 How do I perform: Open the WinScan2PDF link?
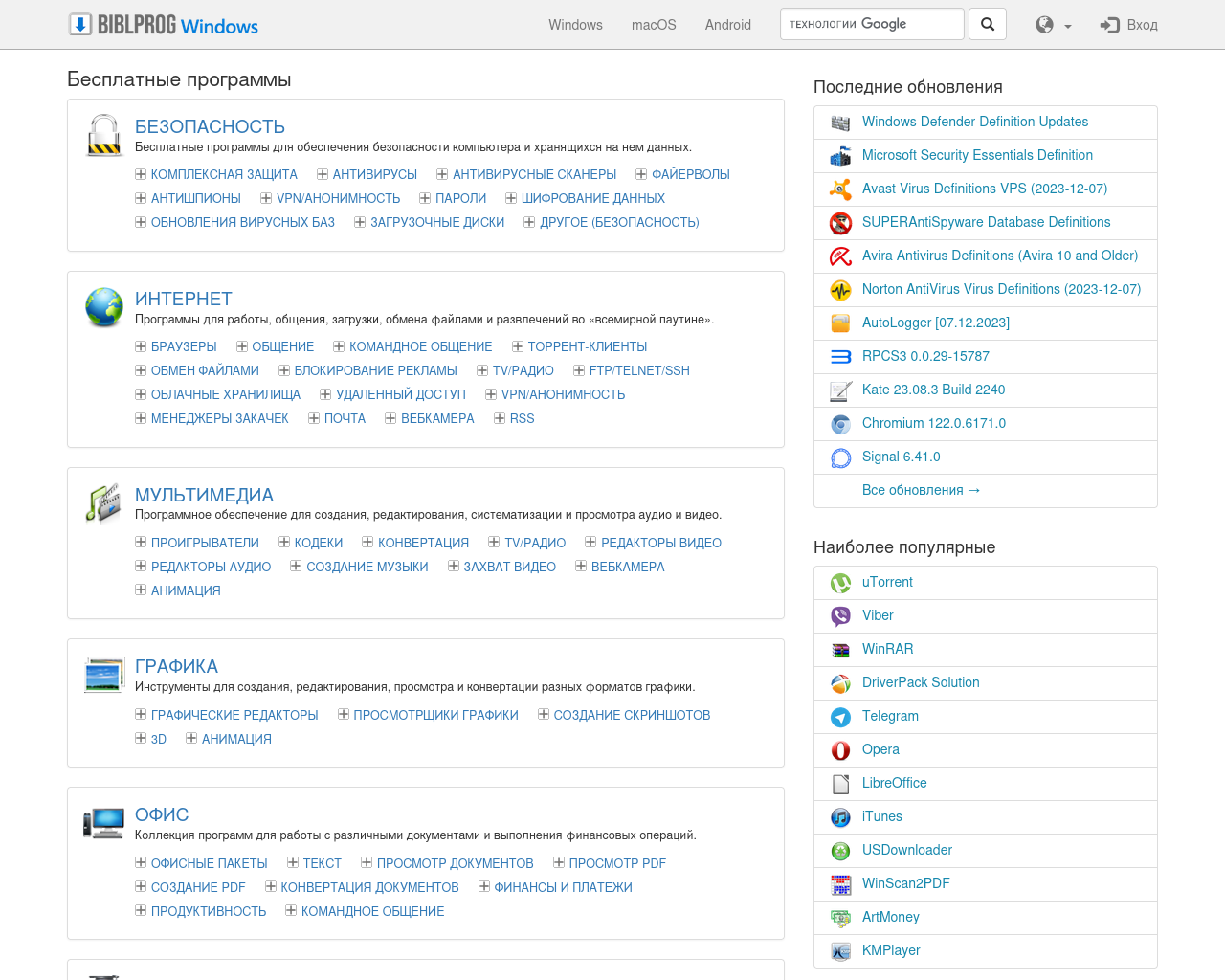905,883
